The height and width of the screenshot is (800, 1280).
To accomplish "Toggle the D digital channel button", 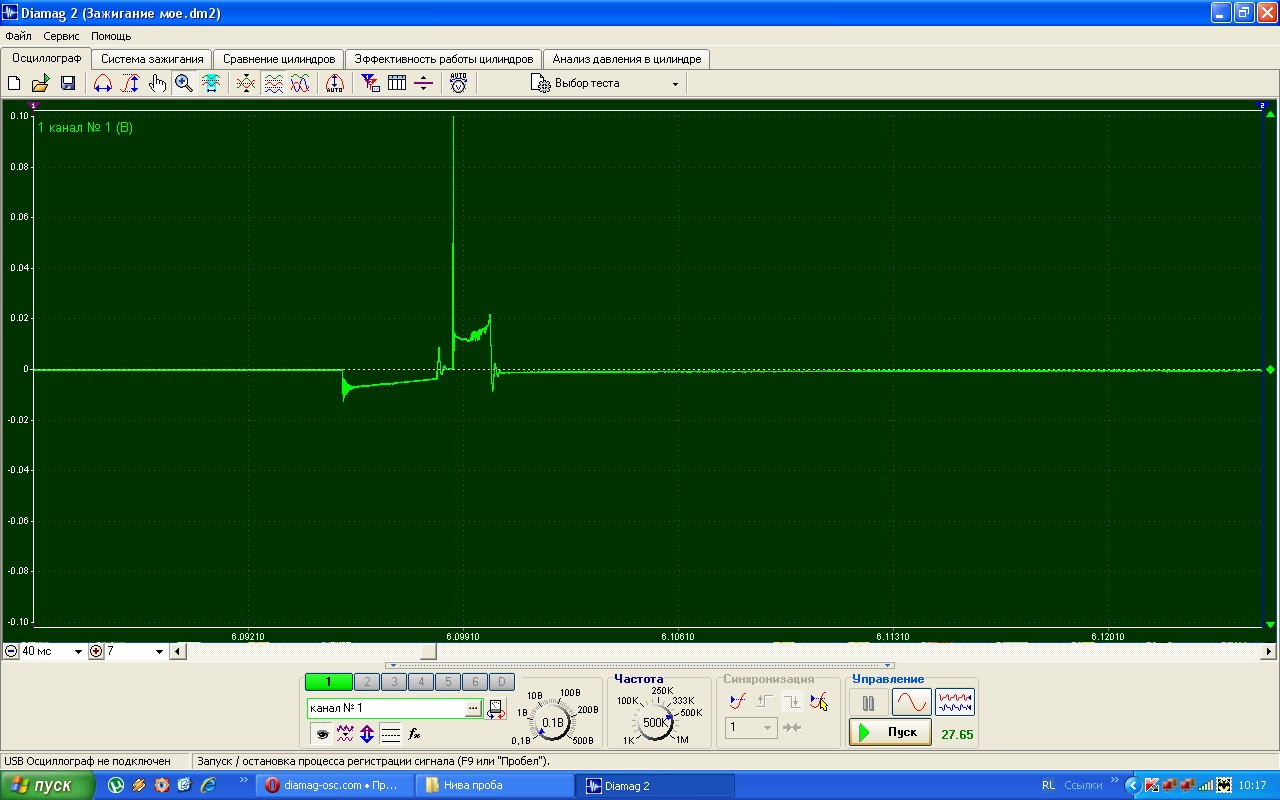I will pyautogui.click(x=502, y=682).
